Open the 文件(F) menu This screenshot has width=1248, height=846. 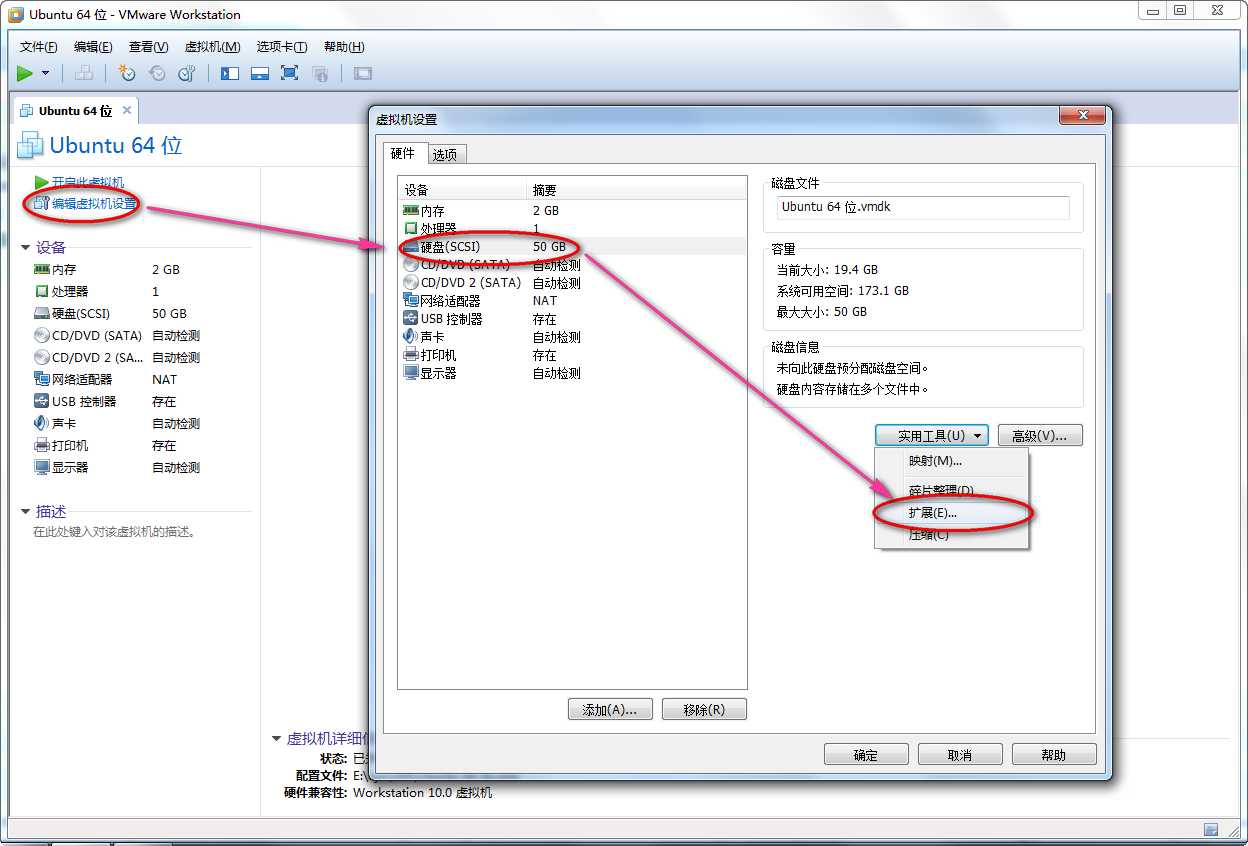coord(39,47)
